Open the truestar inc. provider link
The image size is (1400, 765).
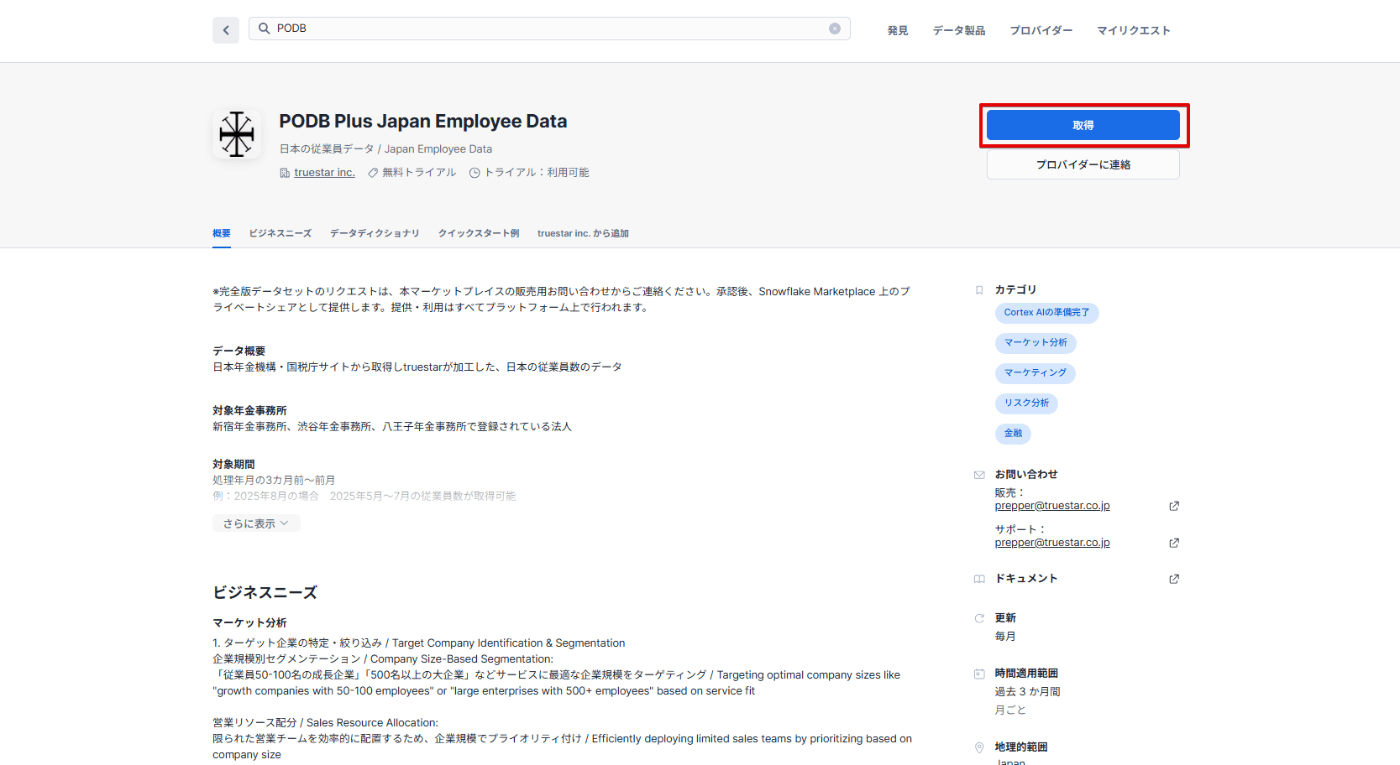coord(324,173)
